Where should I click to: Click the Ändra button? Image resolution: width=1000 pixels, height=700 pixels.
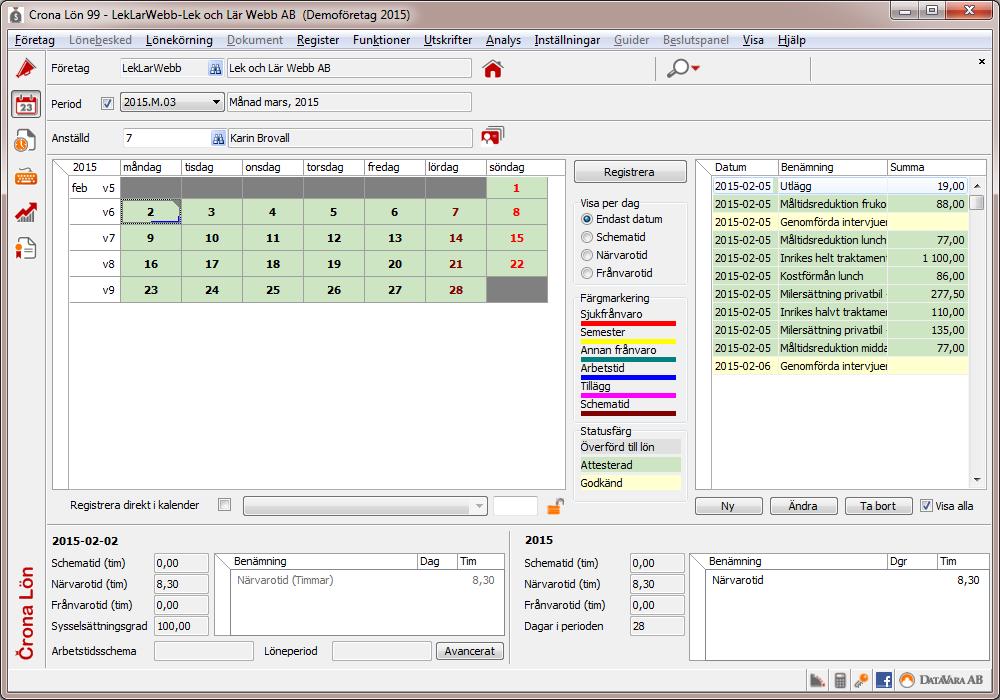tap(803, 506)
